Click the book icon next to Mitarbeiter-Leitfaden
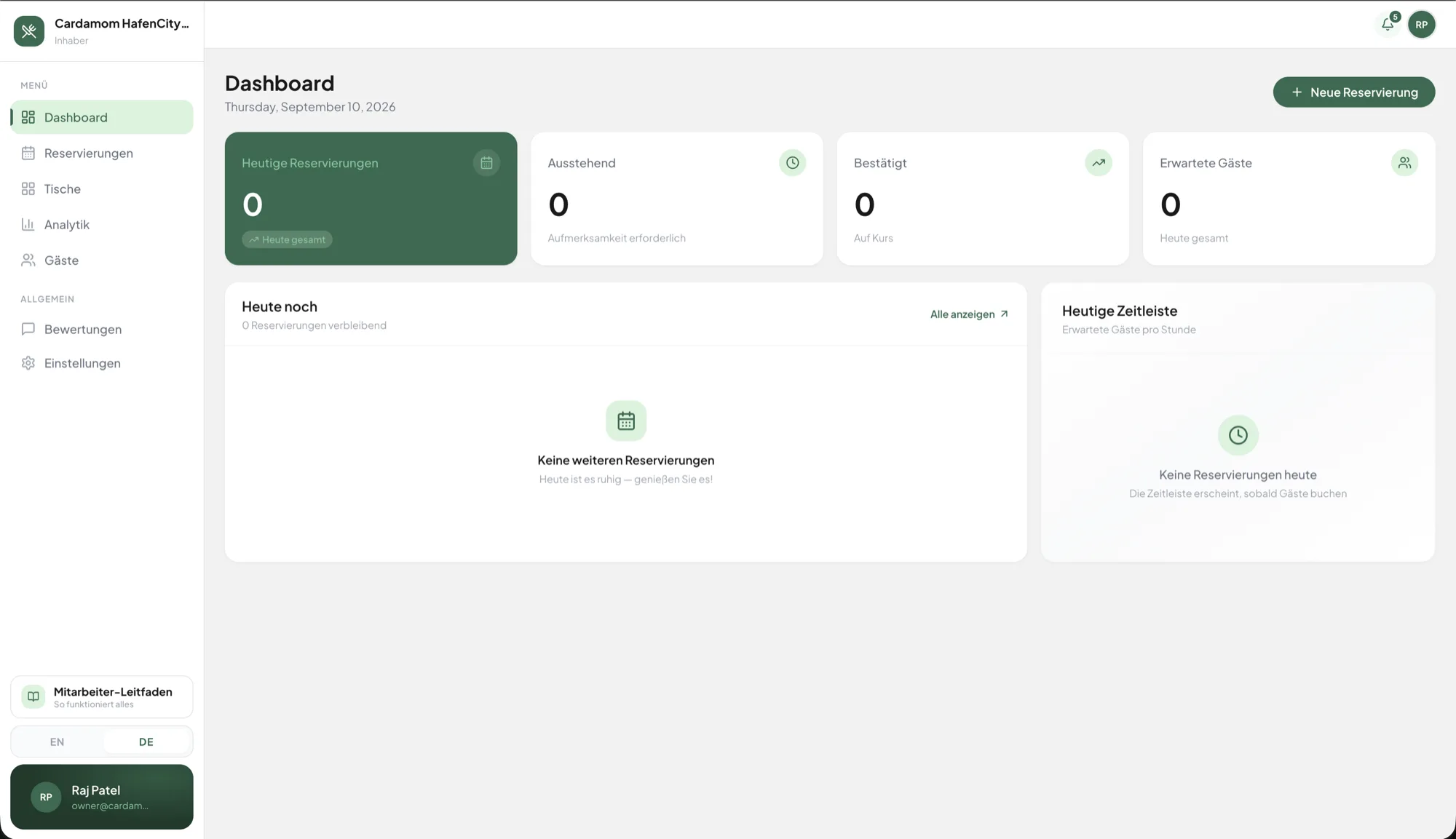Viewport: 1456px width, 839px height. click(33, 696)
